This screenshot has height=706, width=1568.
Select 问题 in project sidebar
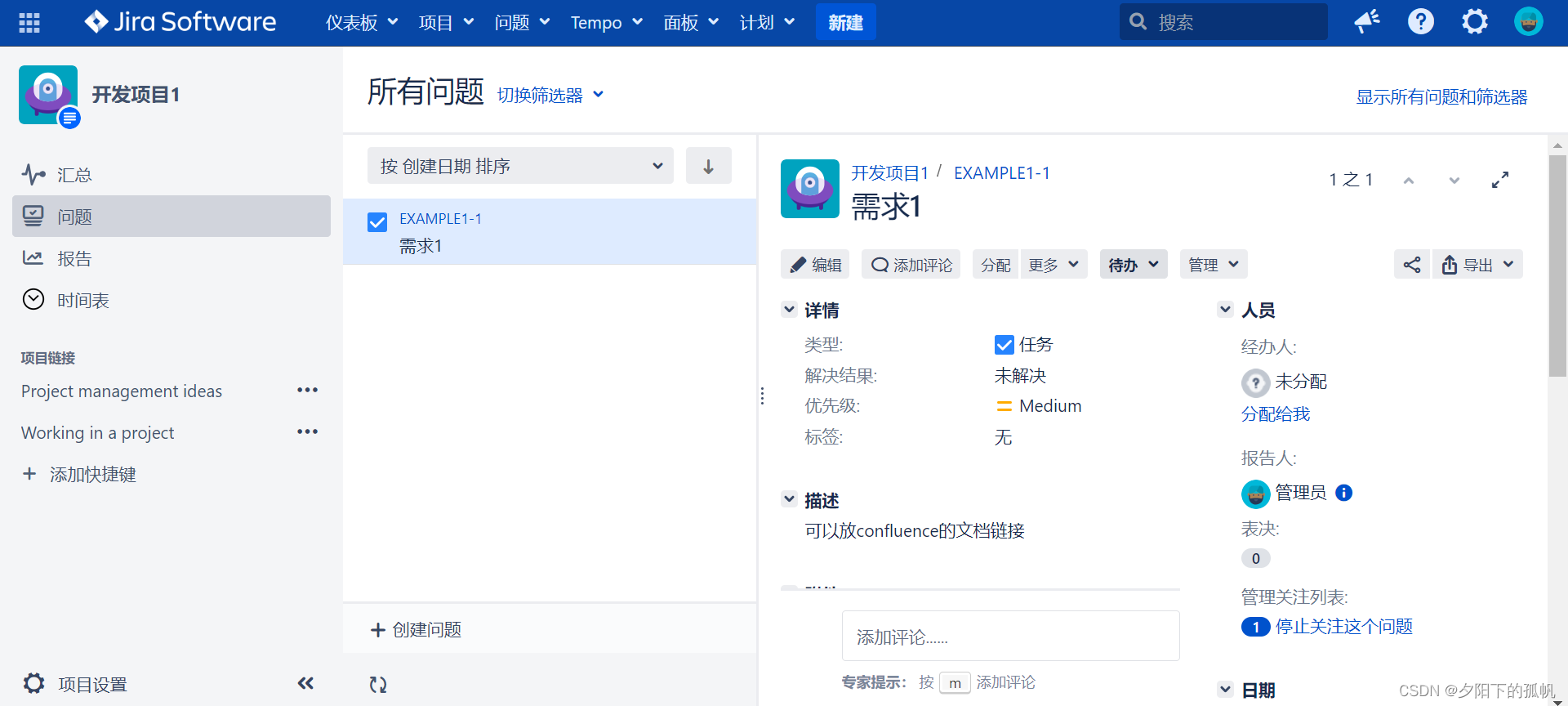pyautogui.click(x=171, y=217)
